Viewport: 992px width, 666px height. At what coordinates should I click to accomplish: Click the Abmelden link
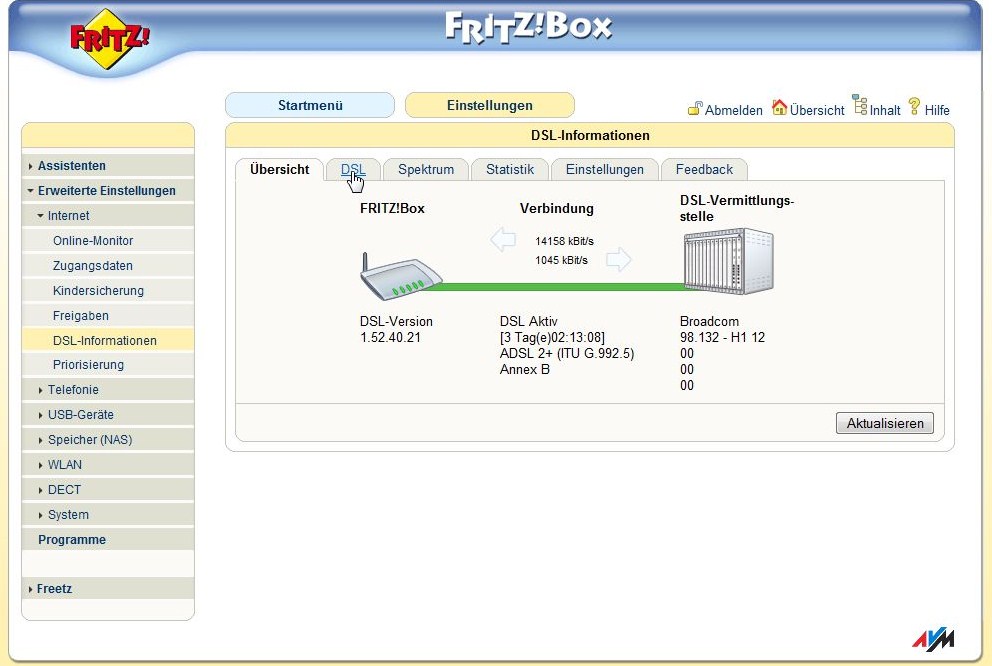tap(733, 110)
